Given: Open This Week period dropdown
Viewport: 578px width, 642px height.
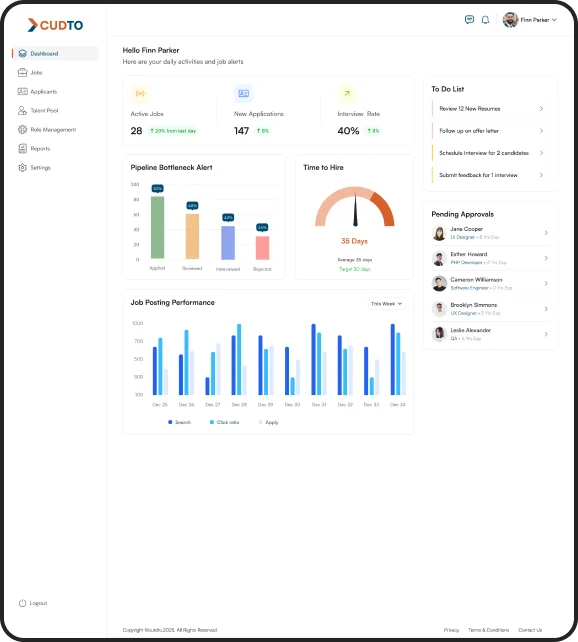Looking at the screenshot, I should (386, 304).
